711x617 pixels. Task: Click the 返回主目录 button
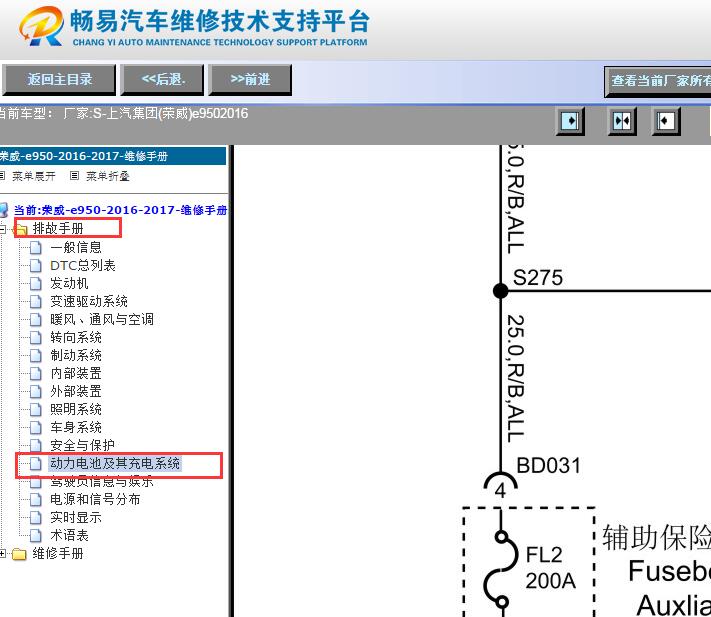tap(59, 80)
